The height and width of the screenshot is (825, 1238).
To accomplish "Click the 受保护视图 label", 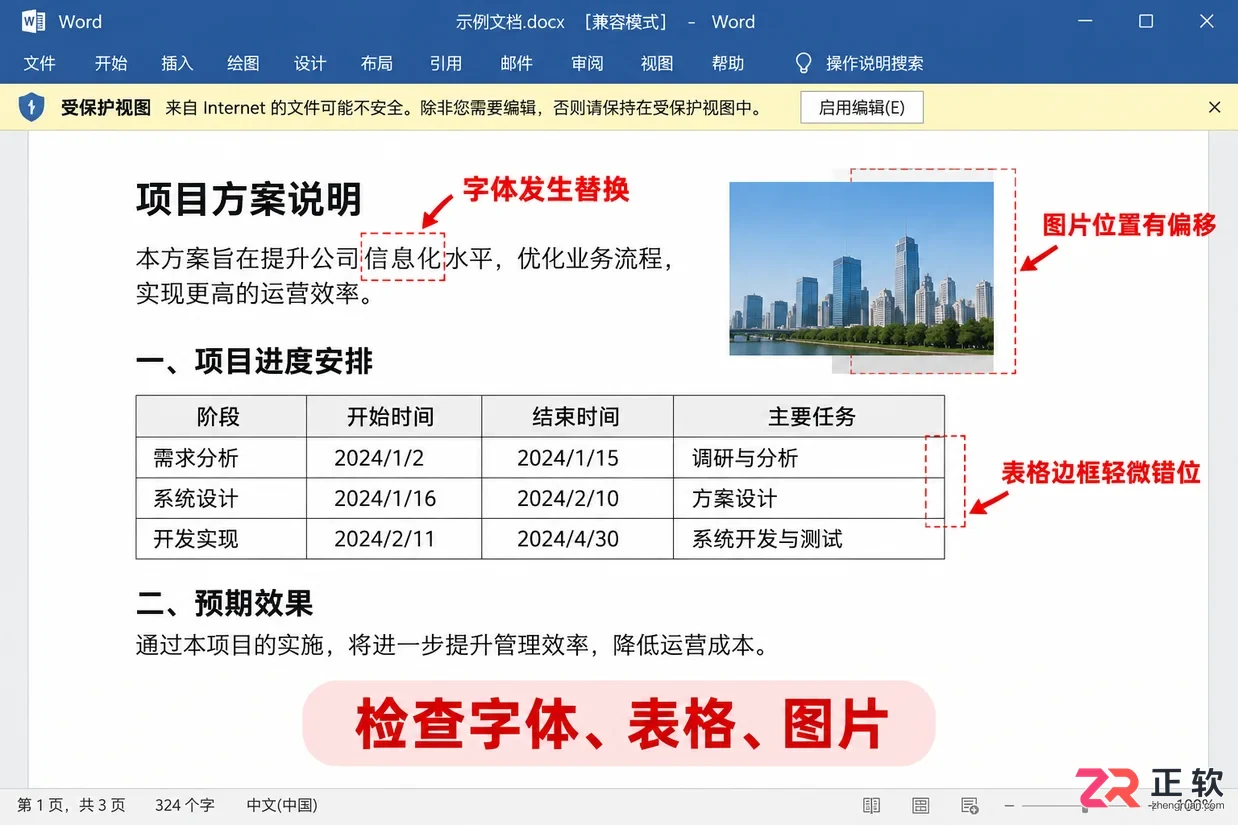I will [x=106, y=108].
